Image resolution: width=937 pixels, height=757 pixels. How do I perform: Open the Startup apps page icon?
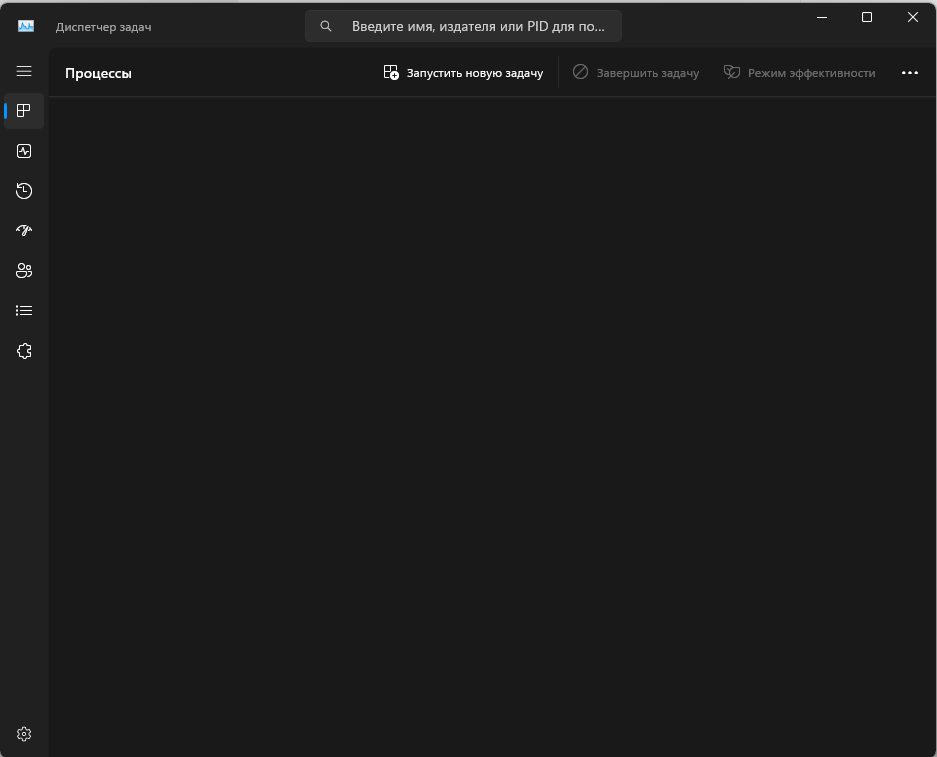[x=24, y=231]
